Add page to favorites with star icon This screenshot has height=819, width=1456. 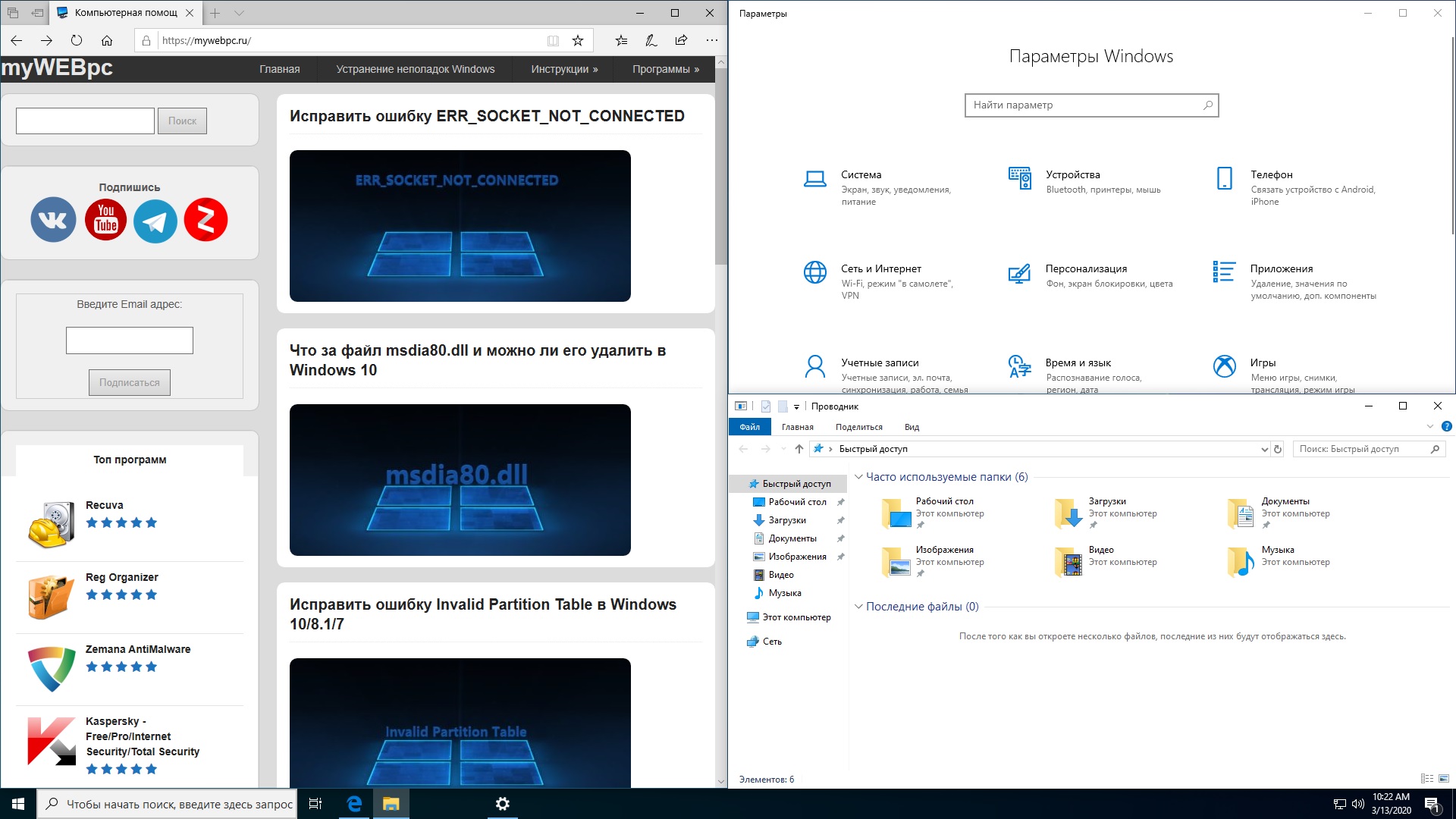578,40
